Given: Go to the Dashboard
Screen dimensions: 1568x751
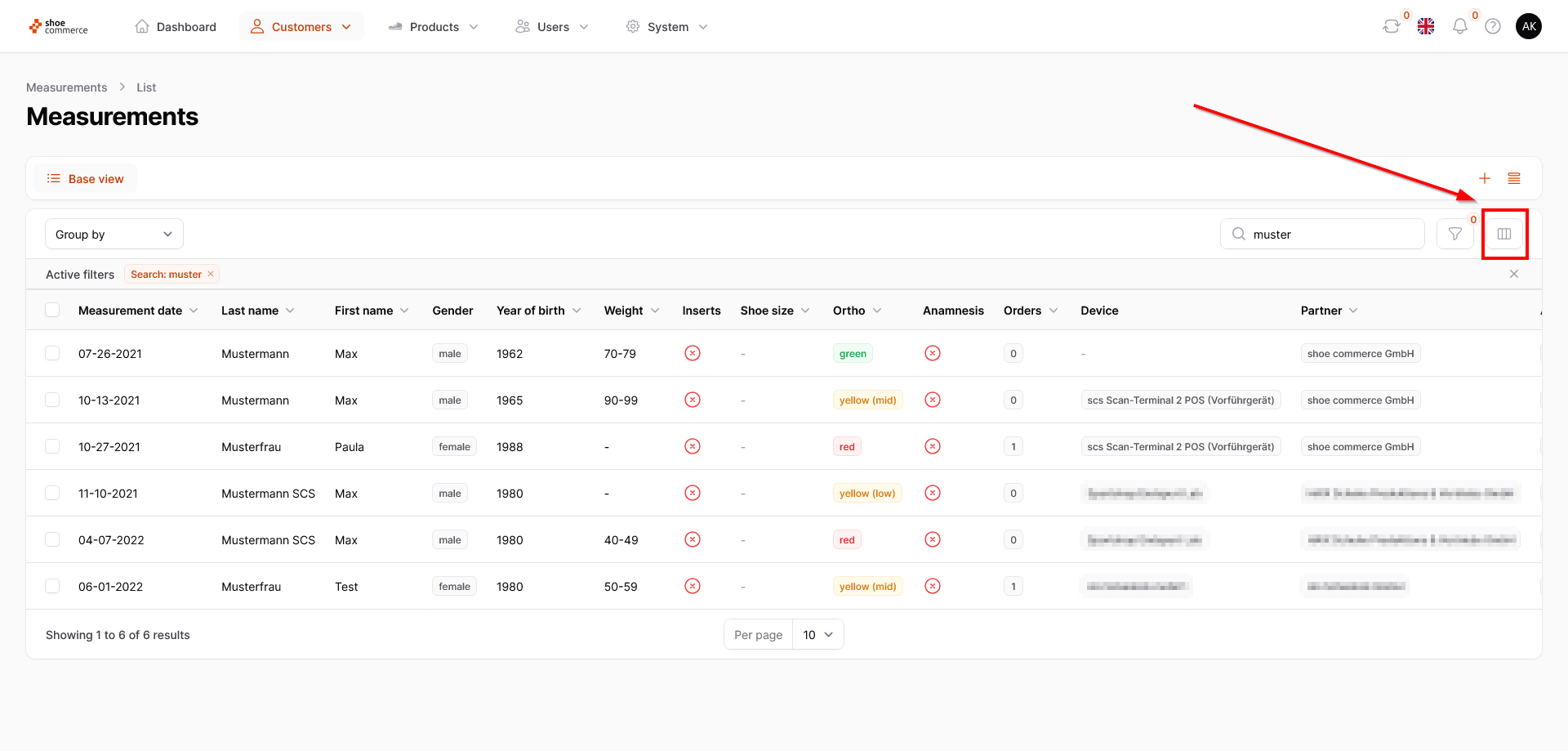Looking at the screenshot, I should pos(176,27).
